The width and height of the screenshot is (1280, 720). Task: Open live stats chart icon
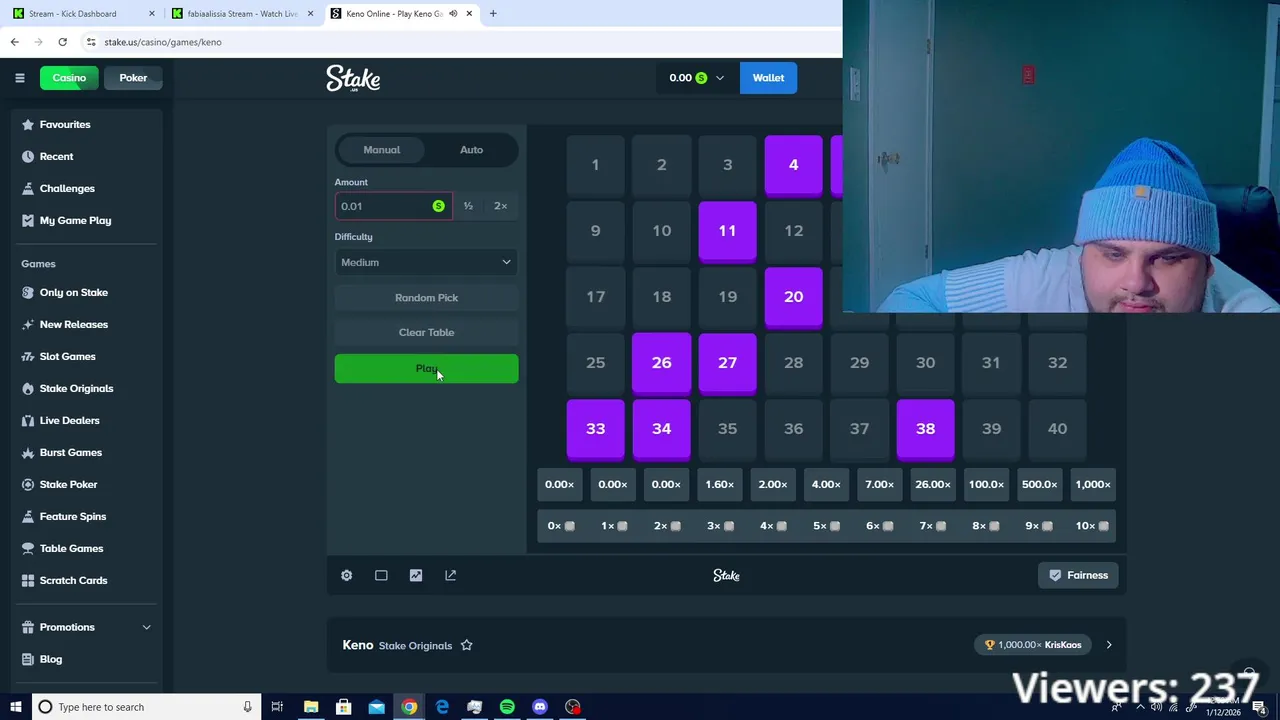(x=416, y=575)
